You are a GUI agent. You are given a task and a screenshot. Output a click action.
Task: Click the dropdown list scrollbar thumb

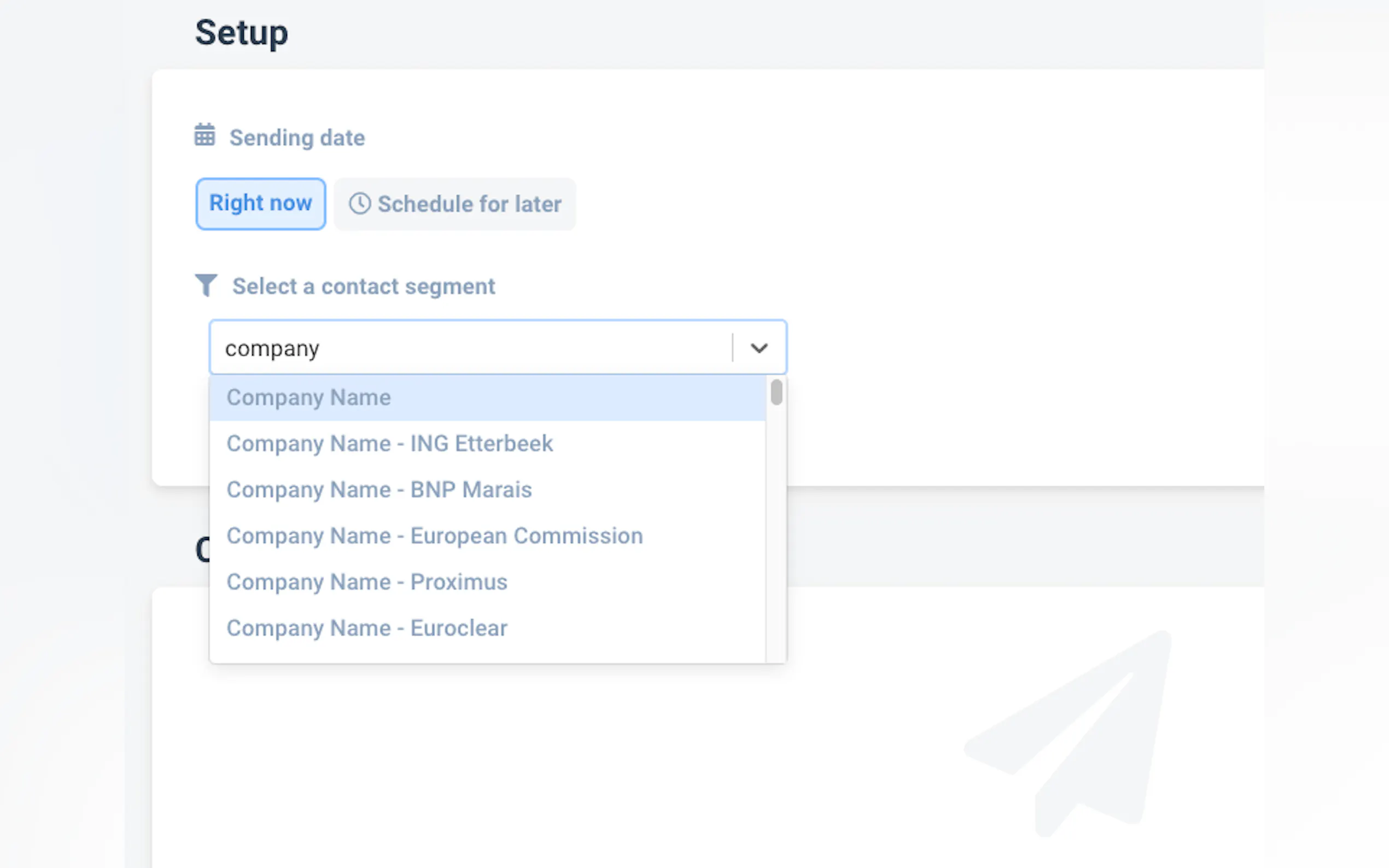pyautogui.click(x=777, y=392)
